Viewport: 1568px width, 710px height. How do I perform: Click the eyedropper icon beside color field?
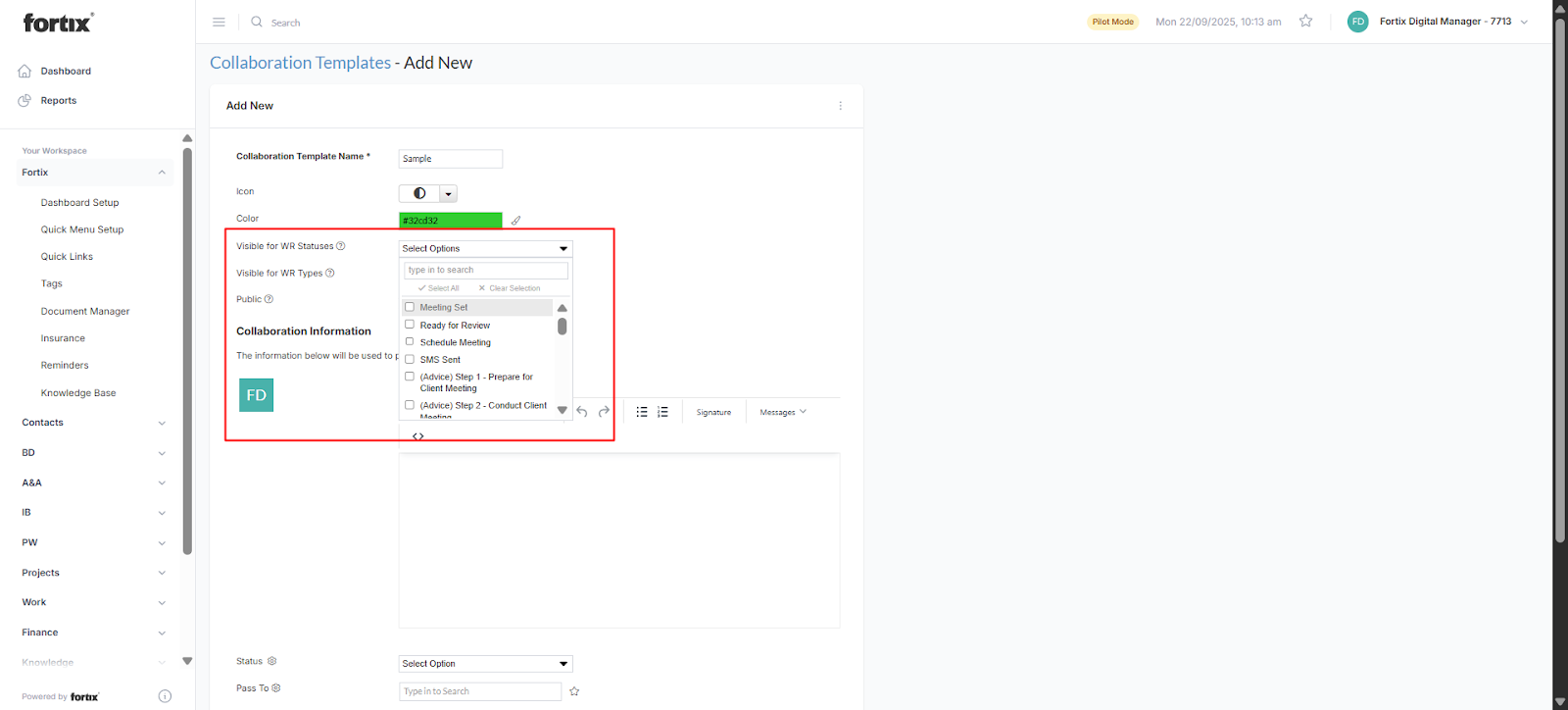(x=515, y=221)
